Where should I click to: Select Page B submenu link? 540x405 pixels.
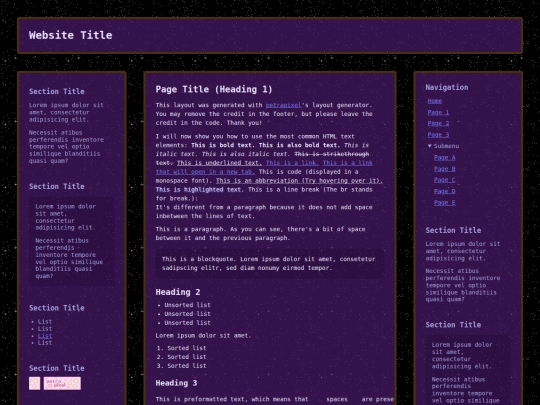445,169
